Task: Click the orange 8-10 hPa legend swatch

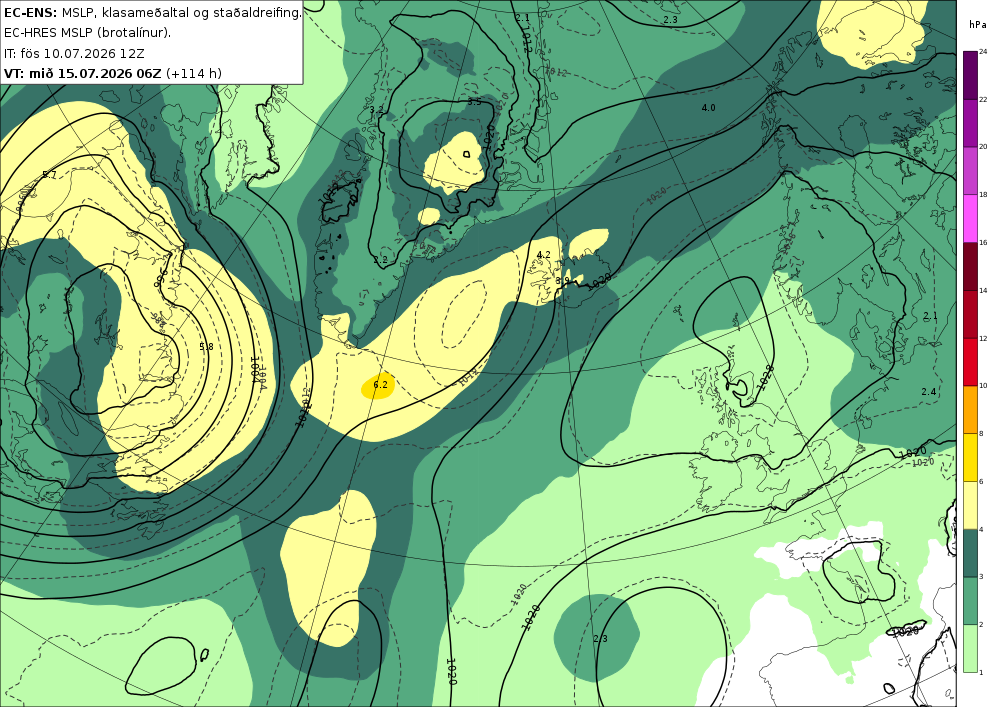Action: (969, 409)
